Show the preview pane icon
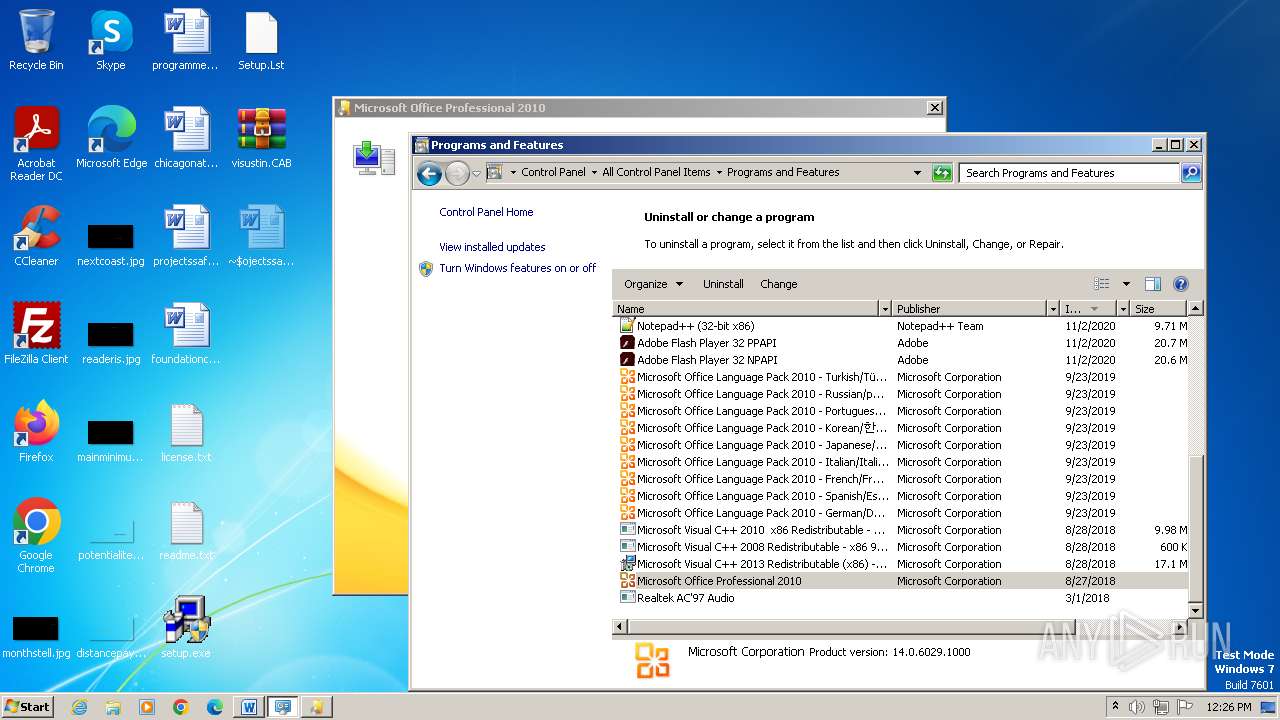 click(1152, 284)
